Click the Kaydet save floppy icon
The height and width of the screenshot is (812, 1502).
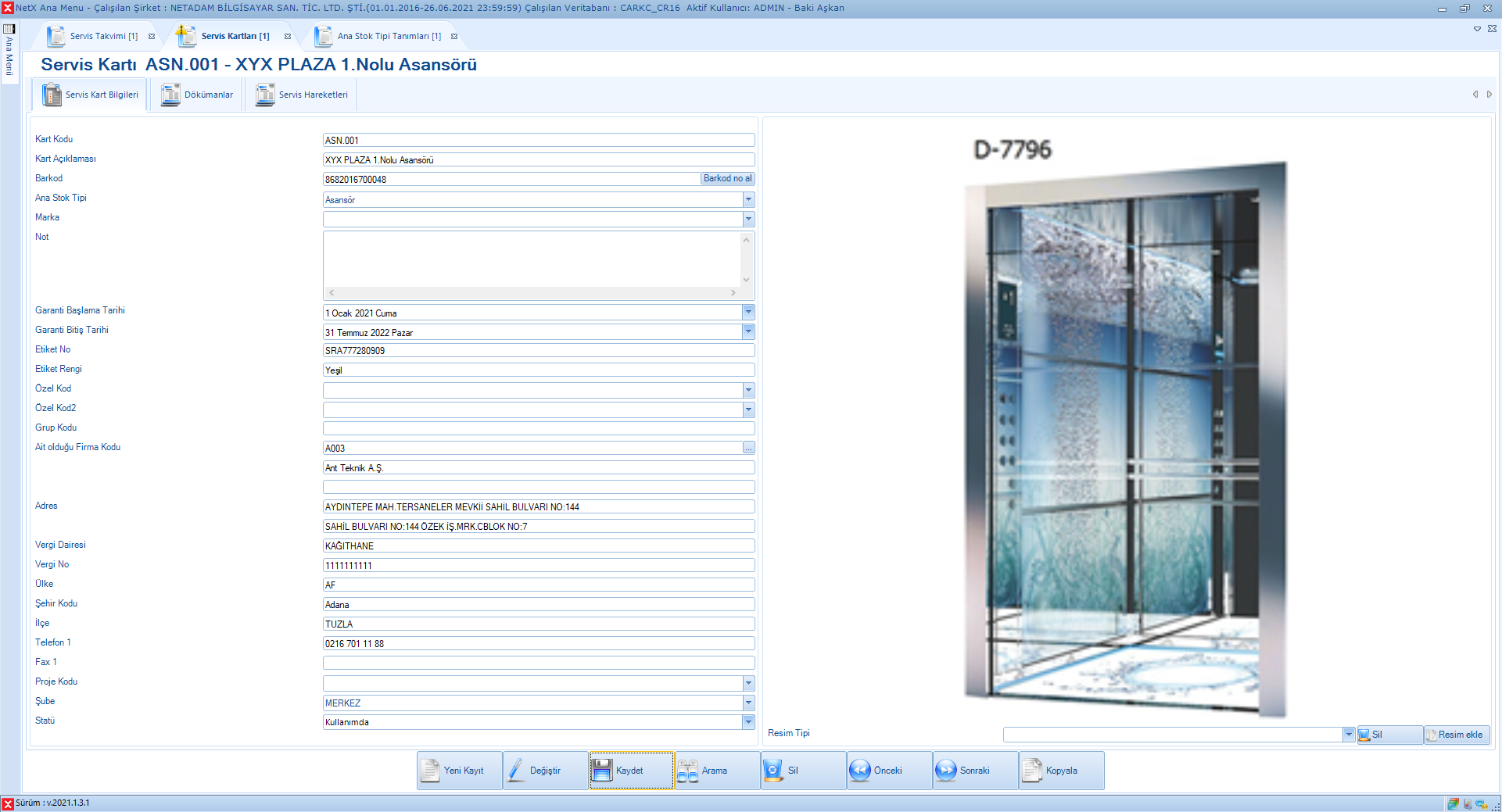pos(602,771)
